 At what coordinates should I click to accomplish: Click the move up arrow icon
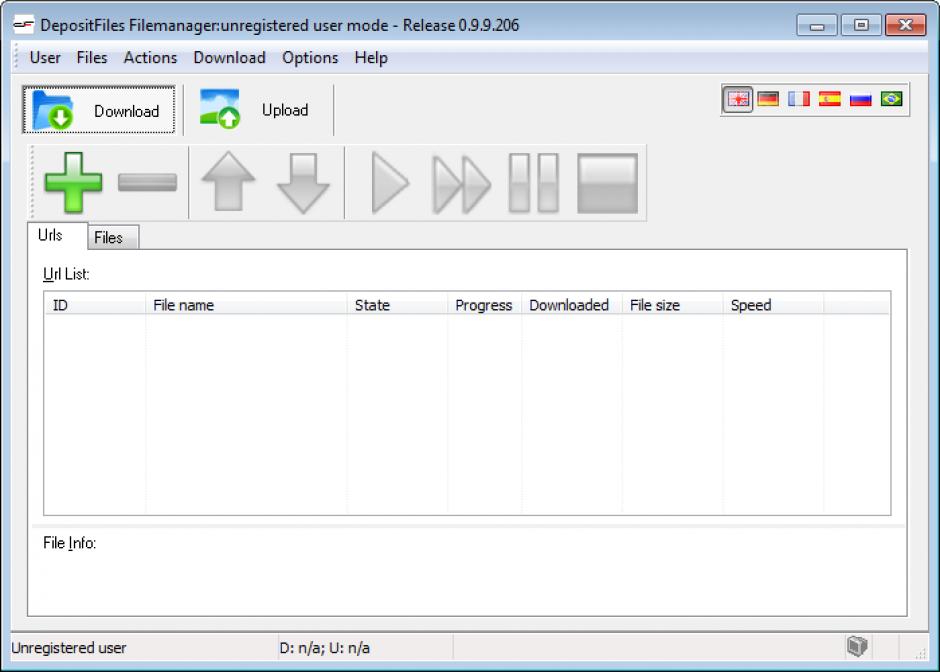pos(228,182)
